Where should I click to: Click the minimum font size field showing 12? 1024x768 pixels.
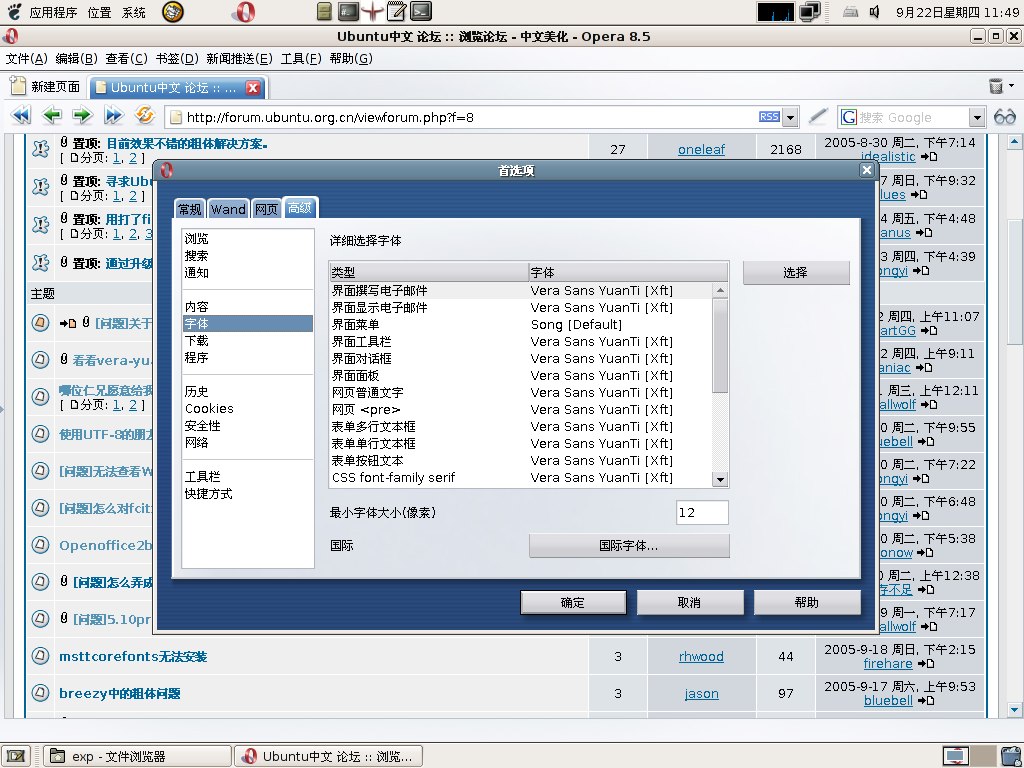(702, 513)
